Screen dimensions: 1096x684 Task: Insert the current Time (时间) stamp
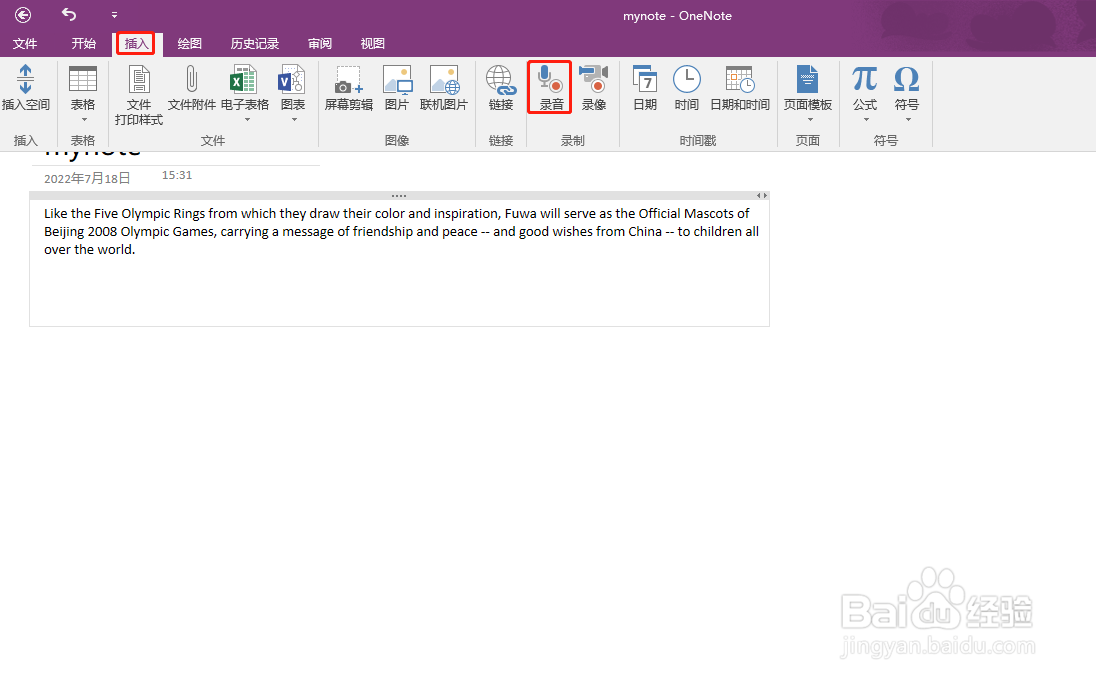687,87
